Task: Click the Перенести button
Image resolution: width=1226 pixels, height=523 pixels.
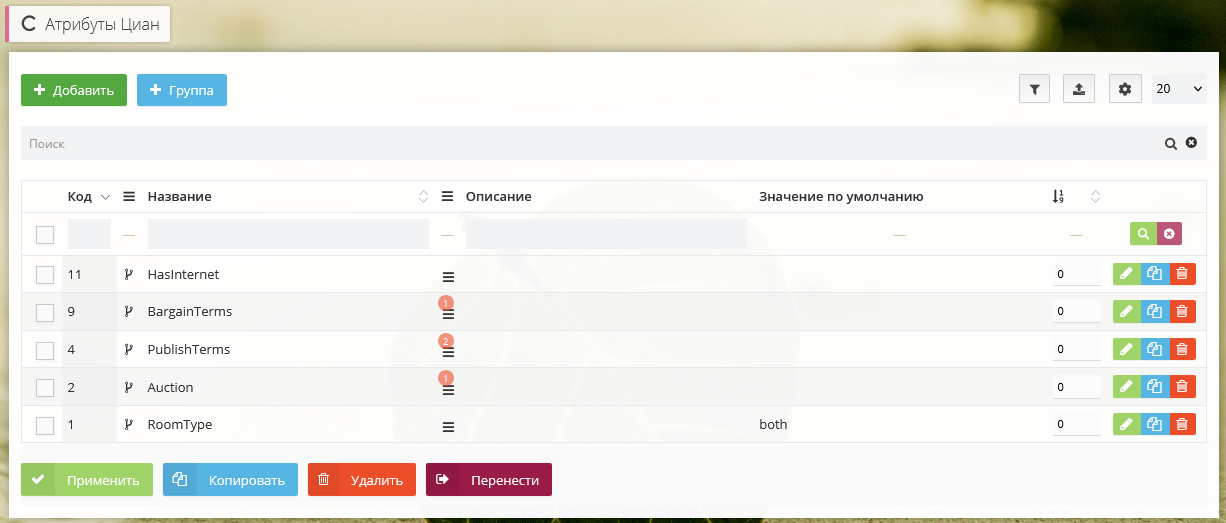Action: point(489,480)
